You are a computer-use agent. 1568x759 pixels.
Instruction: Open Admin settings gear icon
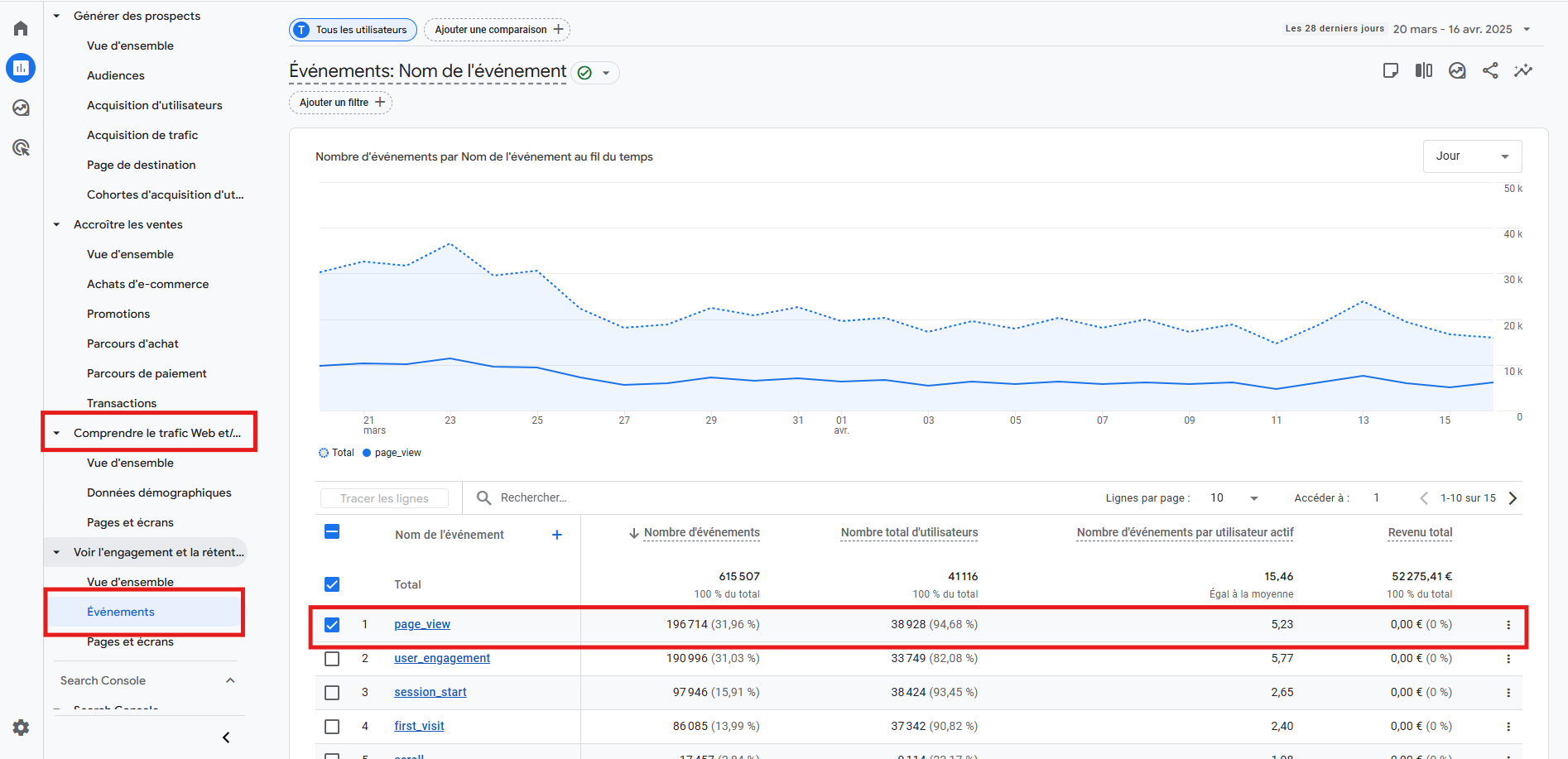(x=21, y=728)
